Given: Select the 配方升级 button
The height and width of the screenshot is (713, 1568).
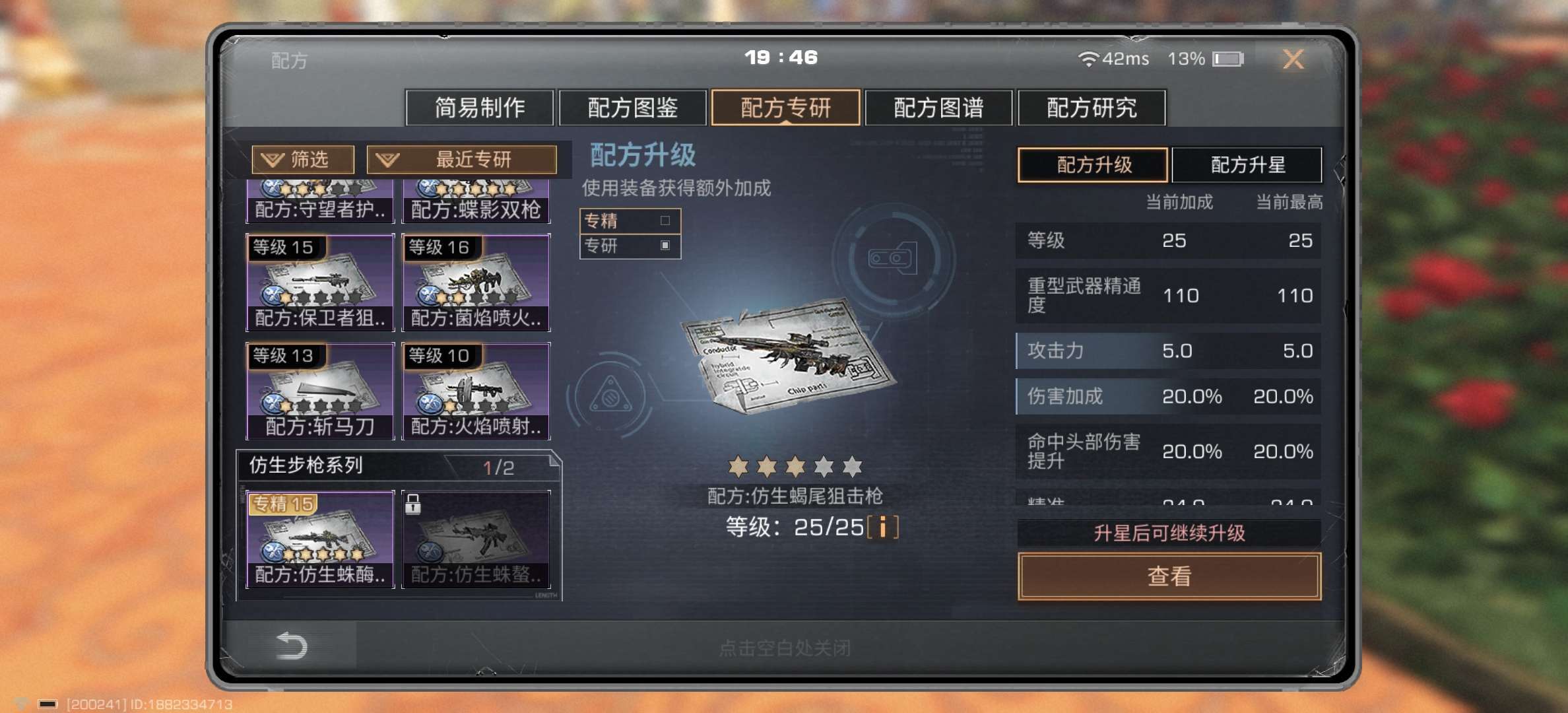Looking at the screenshot, I should tap(1094, 164).
